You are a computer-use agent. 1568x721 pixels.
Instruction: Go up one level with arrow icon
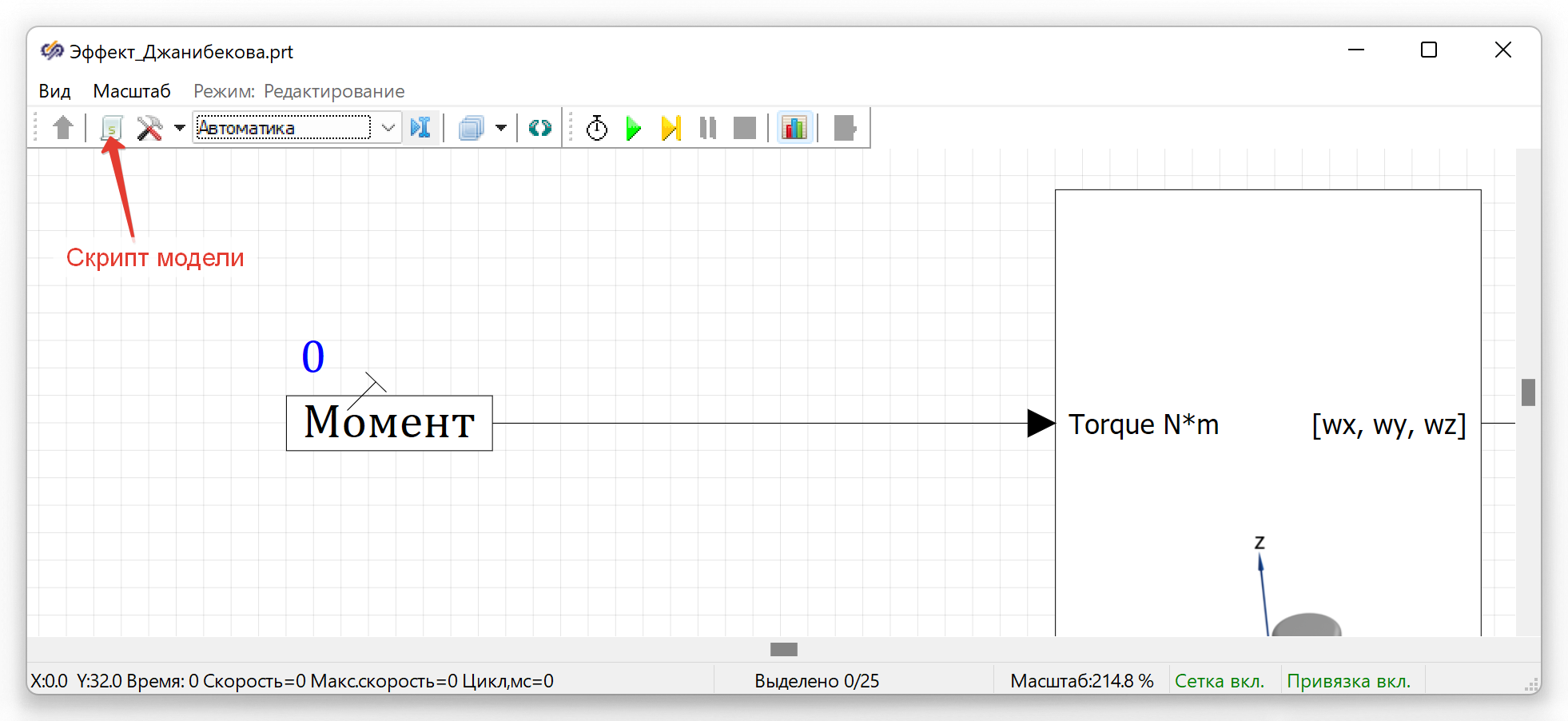click(63, 128)
